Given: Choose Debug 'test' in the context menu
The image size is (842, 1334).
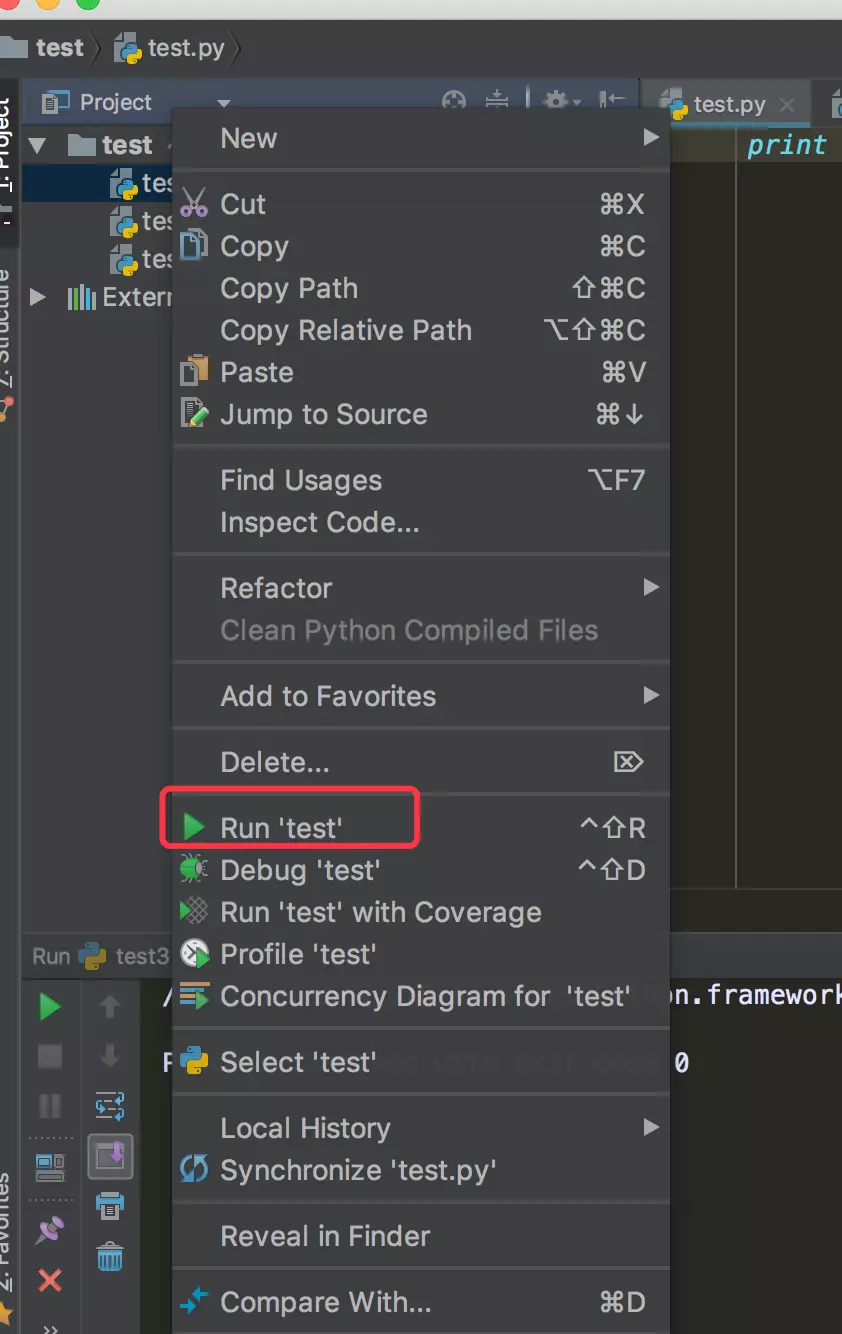Looking at the screenshot, I should click(x=299, y=870).
